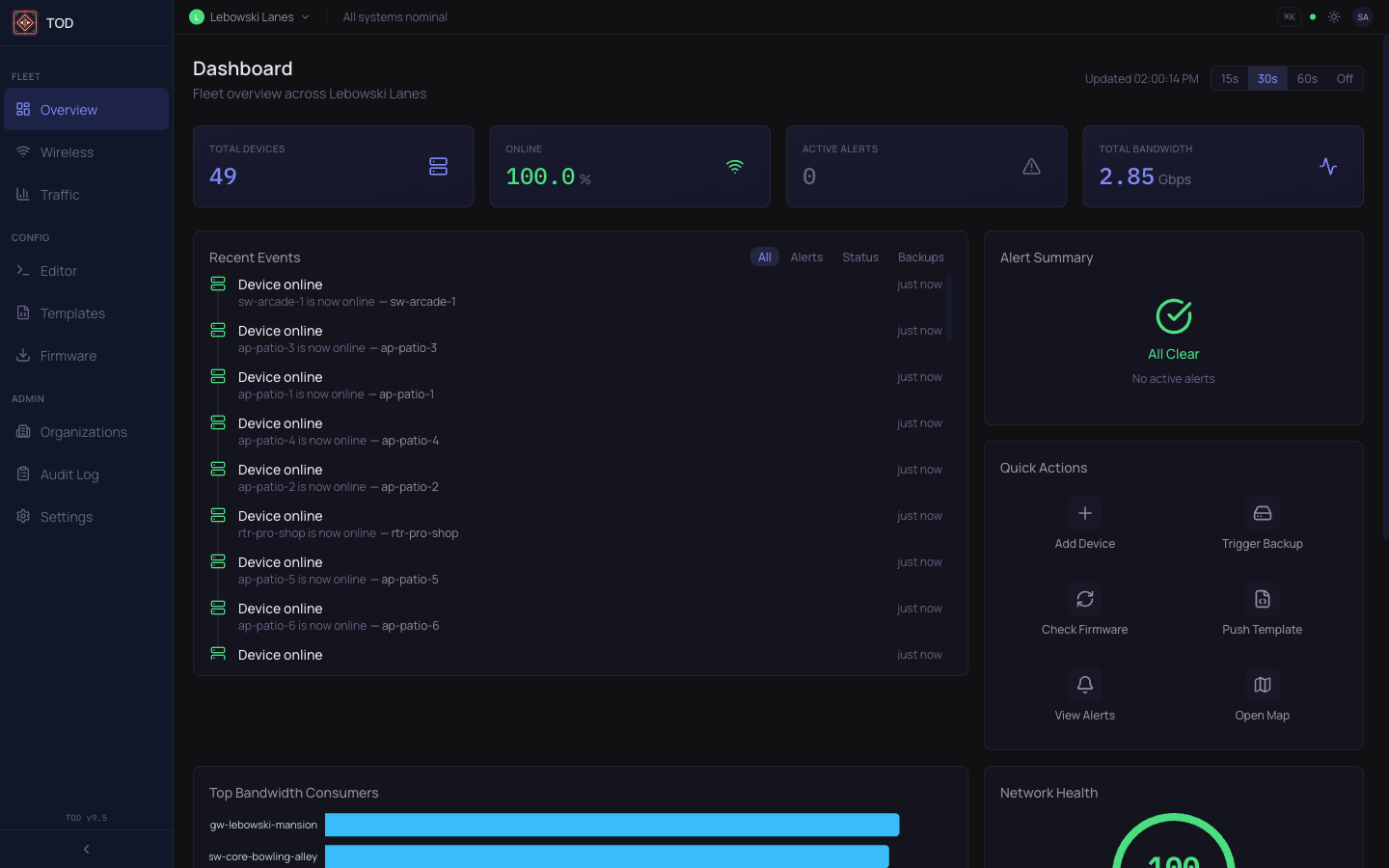This screenshot has width=1389, height=868.
Task: Open the Traffic panel from the sidebar
Action: (60, 194)
